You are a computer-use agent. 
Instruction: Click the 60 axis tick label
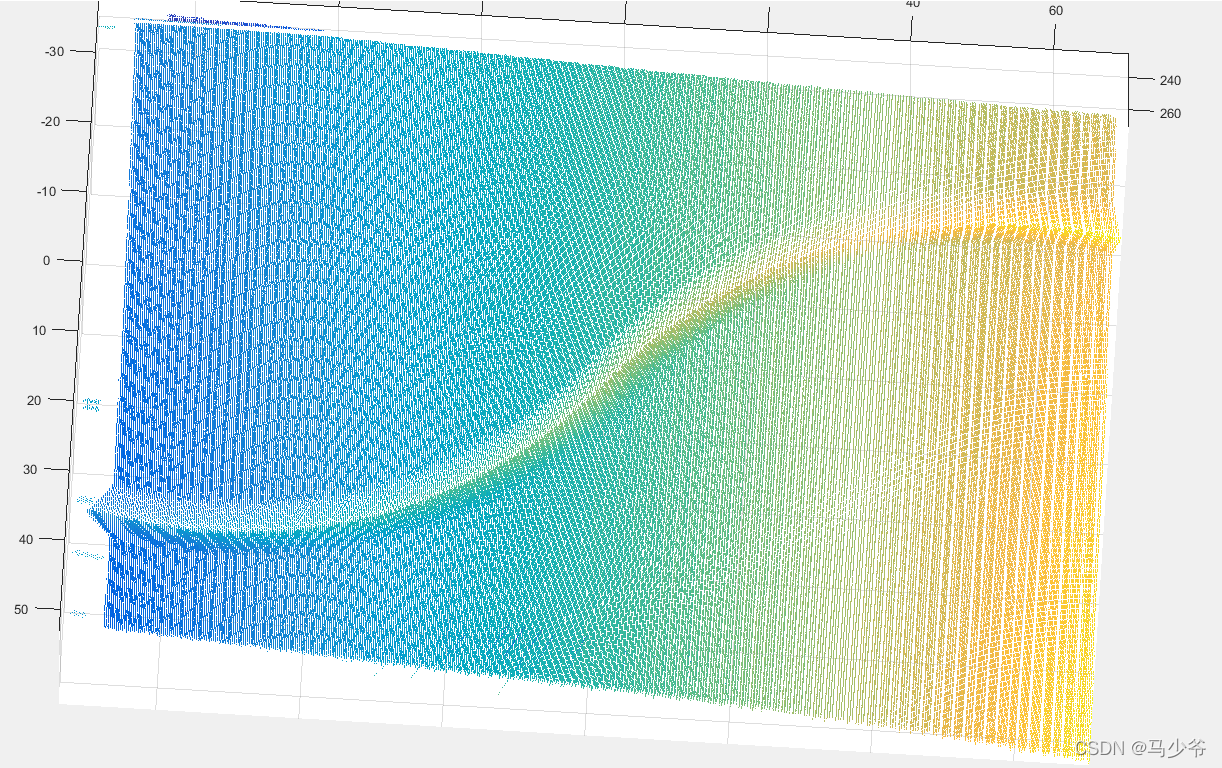pyautogui.click(x=1055, y=10)
